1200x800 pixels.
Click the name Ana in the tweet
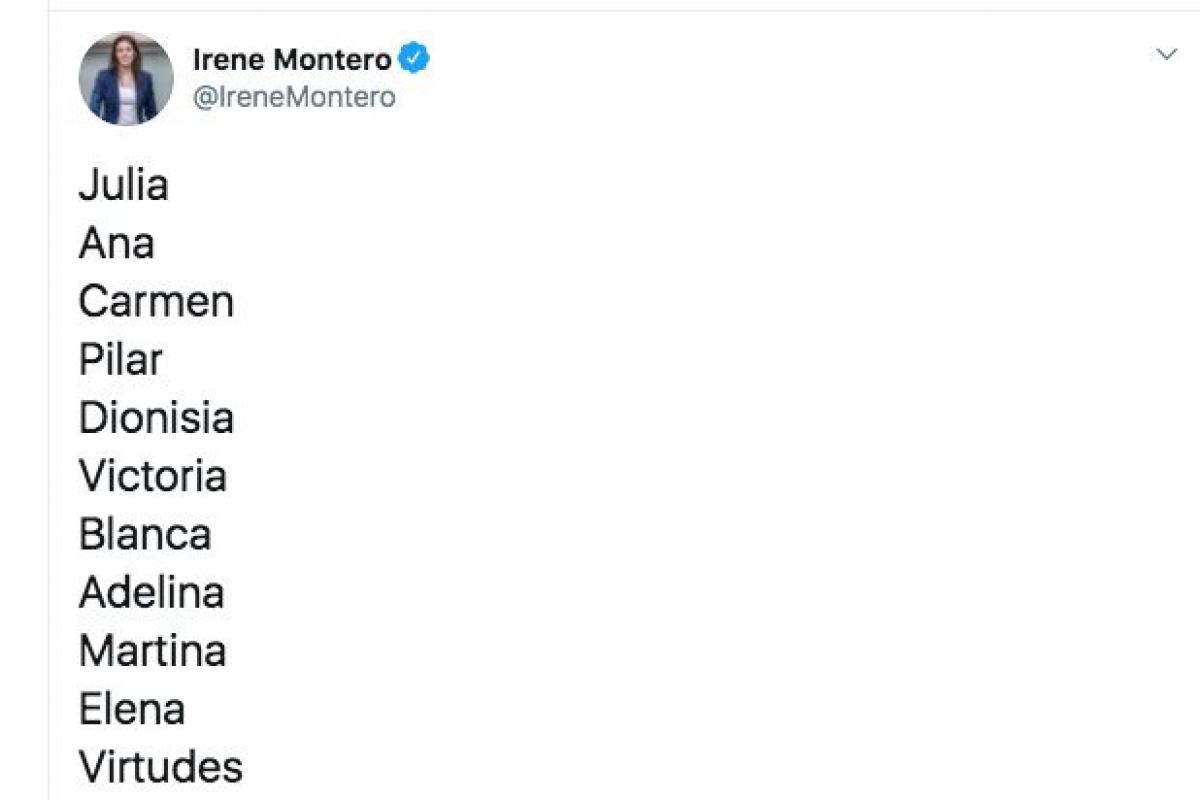[116, 244]
